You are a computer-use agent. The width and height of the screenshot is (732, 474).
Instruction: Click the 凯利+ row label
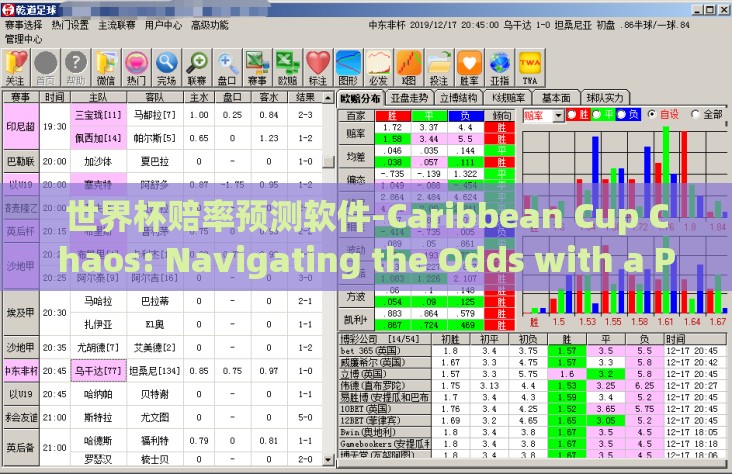356,319
